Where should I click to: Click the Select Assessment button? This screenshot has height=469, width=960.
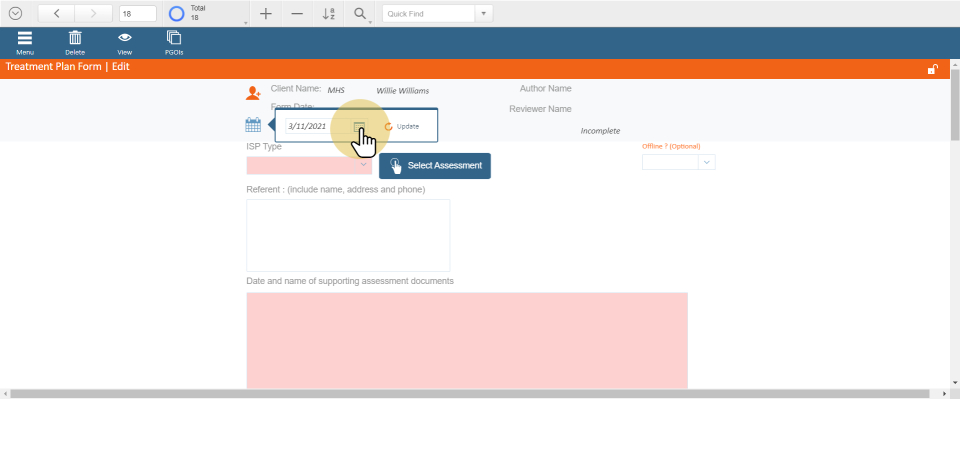[435, 166]
